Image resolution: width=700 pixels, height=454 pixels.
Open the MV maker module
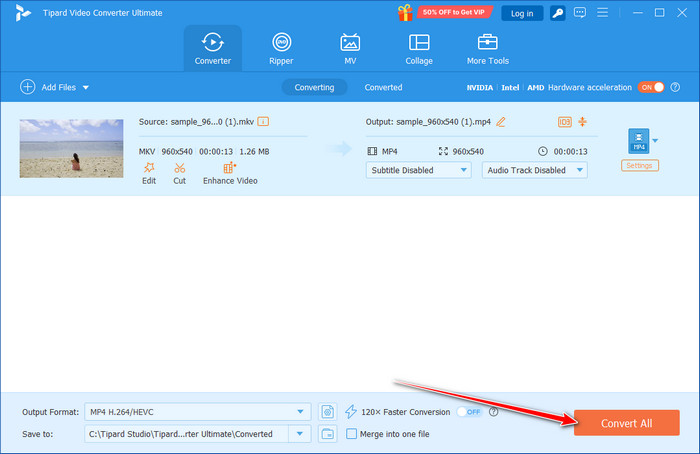coord(350,48)
